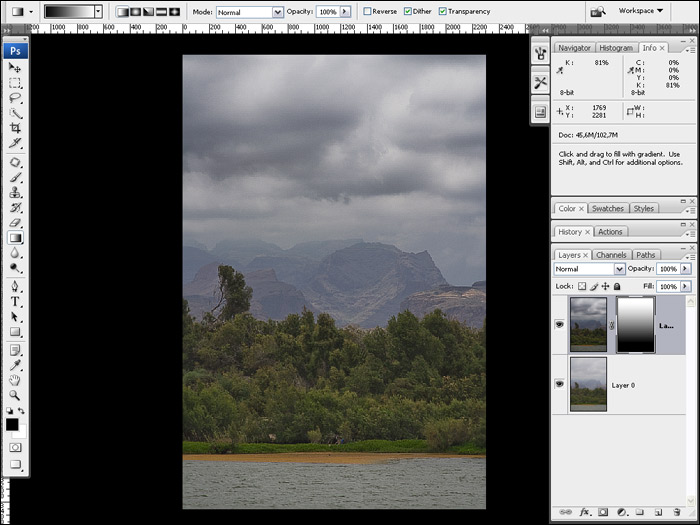Screen dimensions: 700x525
Task: Choose the radial gradient style icon
Action: [135, 12]
